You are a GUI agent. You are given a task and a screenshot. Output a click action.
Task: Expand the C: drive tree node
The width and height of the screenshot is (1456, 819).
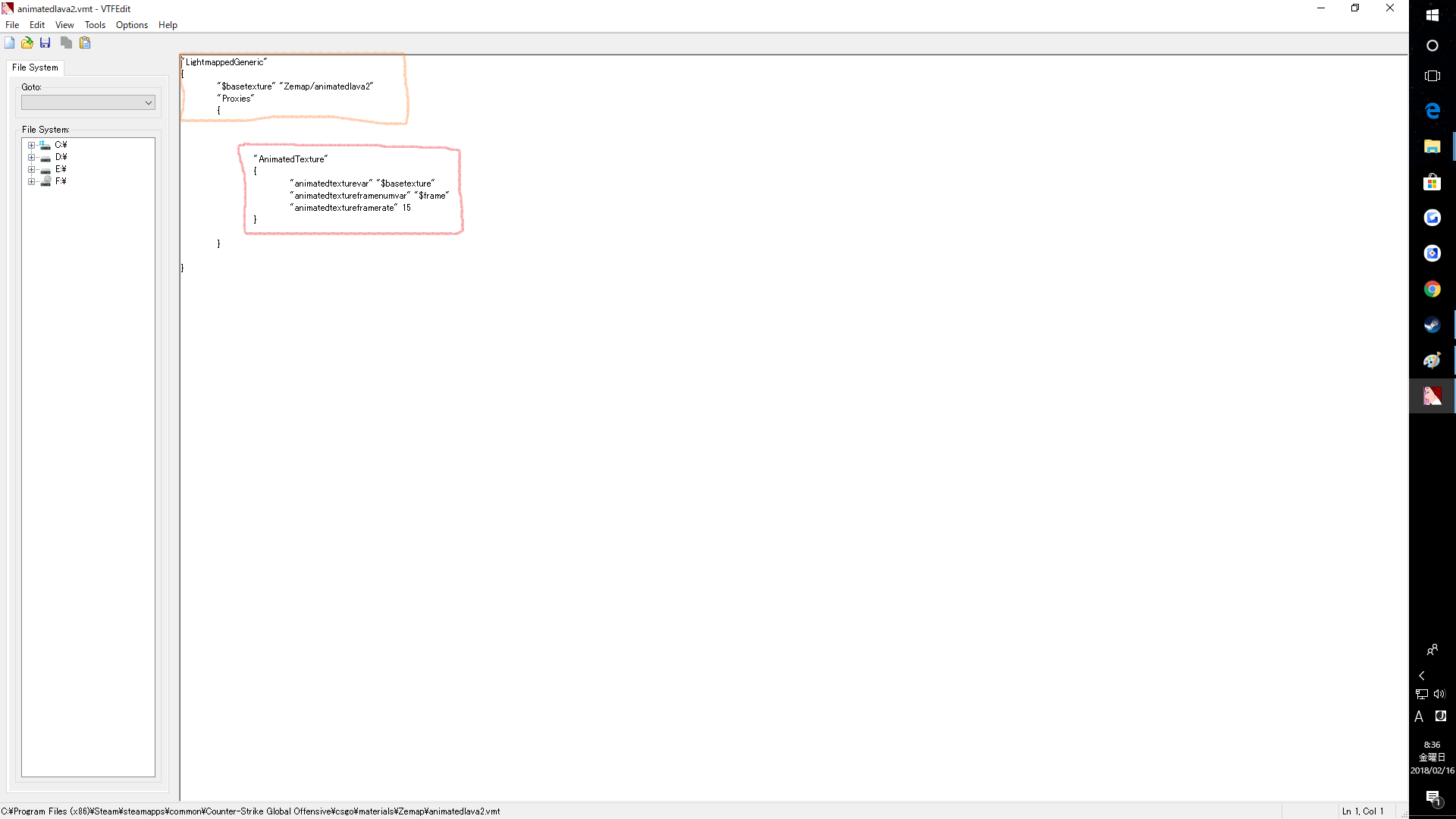[x=31, y=145]
